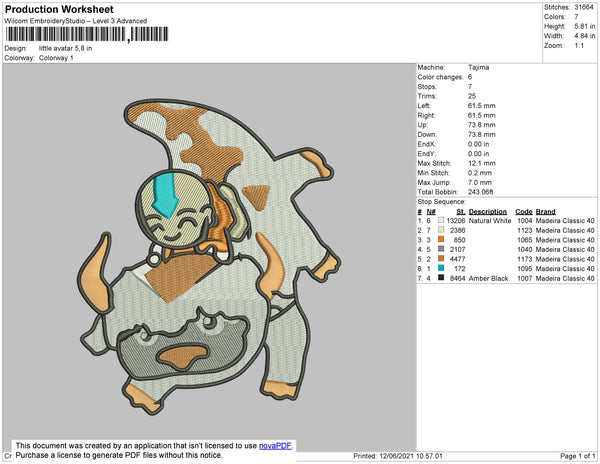Select the color swatch for code 1123
This screenshot has width=600, height=464.
point(441,230)
